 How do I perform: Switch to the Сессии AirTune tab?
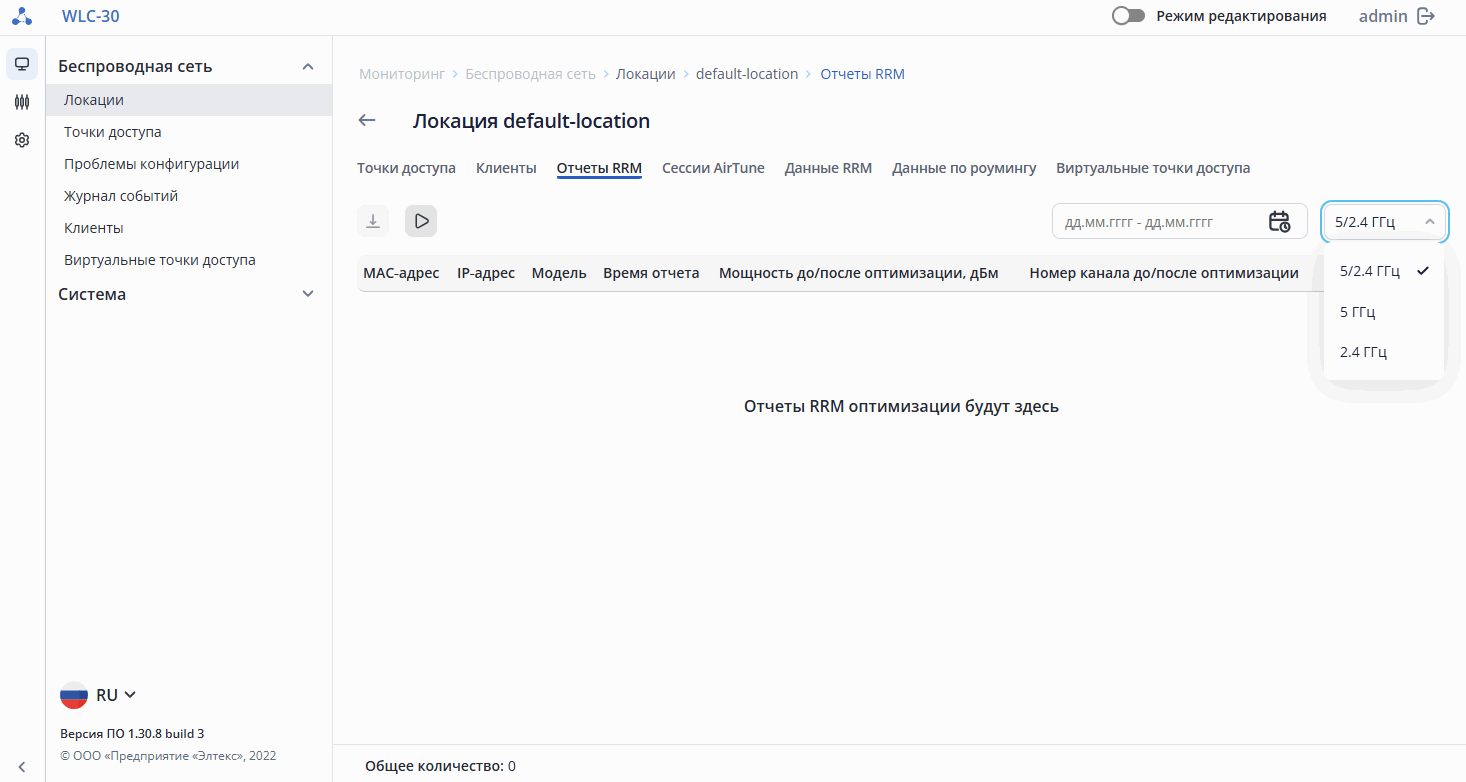[x=713, y=168]
